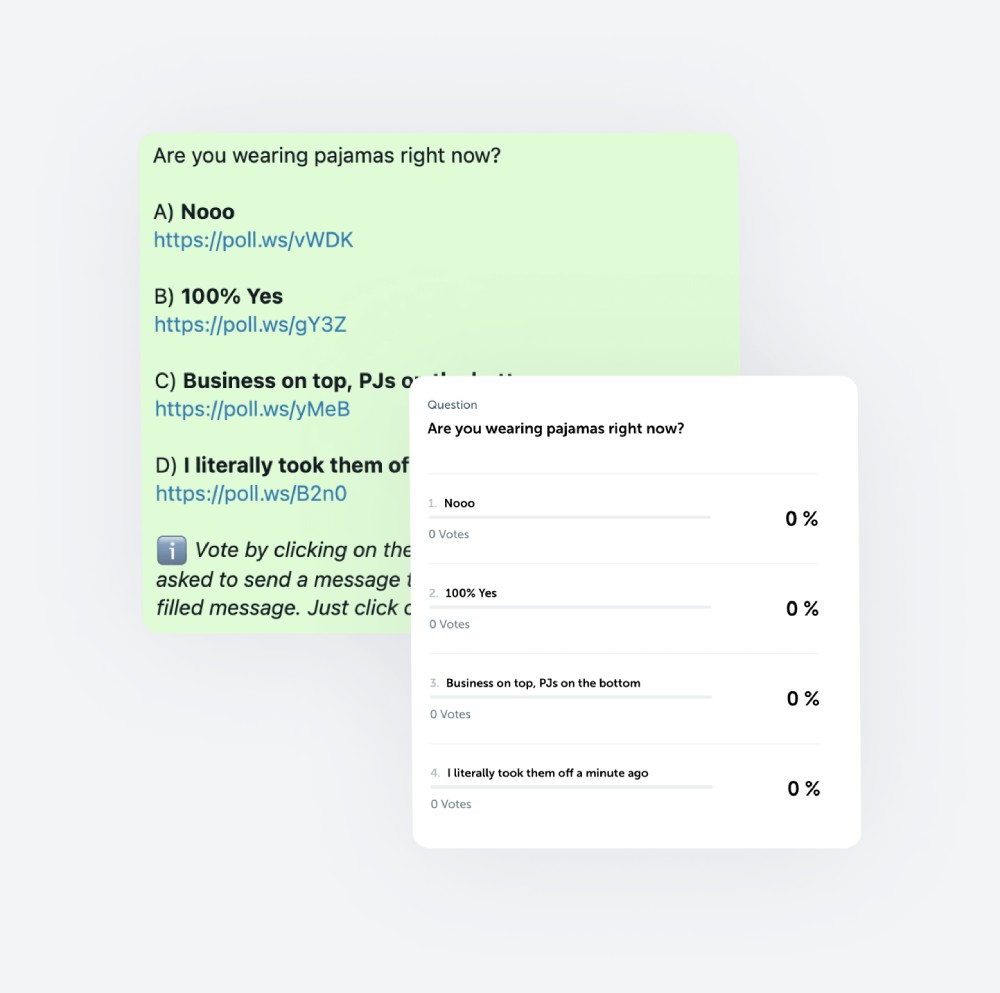Viewport: 1000px width, 993px height.
Task: Click vote count under "Business on top" result
Action: 450,714
